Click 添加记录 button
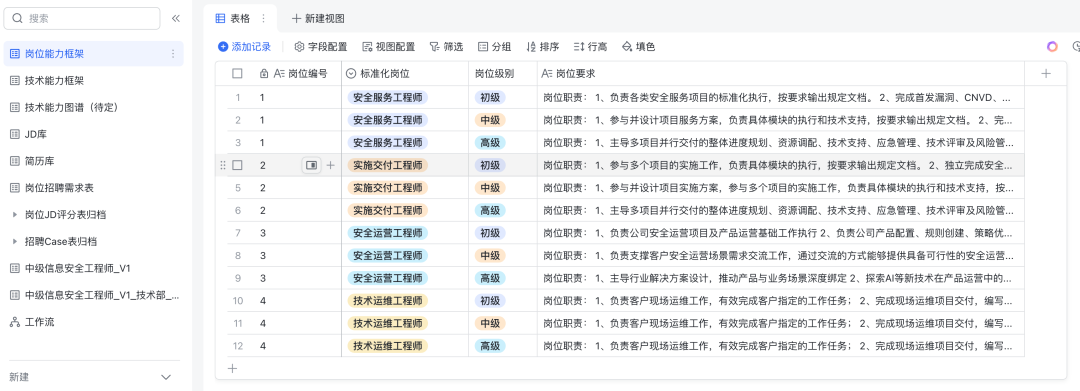1080x391 pixels. click(245, 47)
